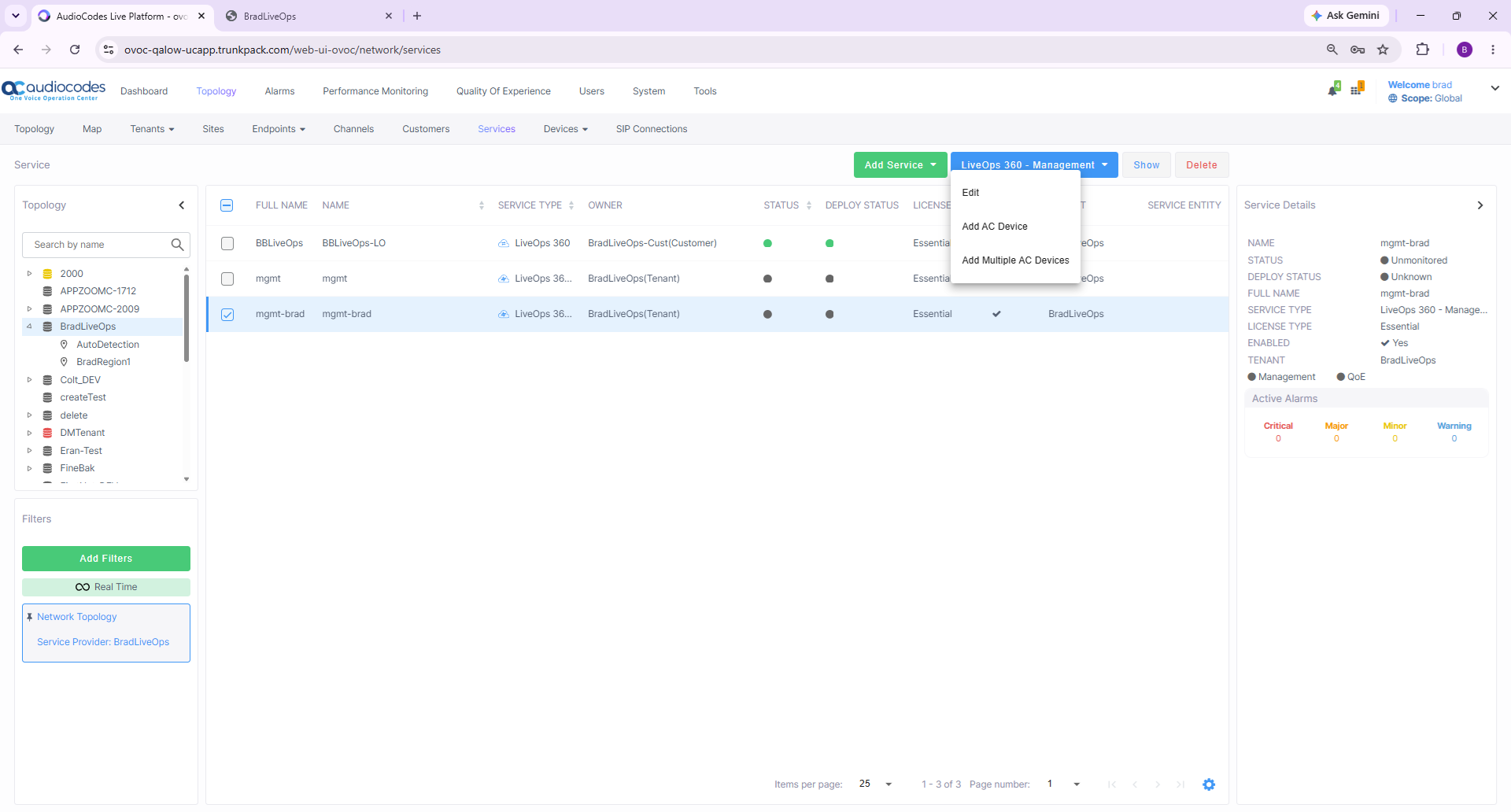Open the Dashboard main menu
The height and width of the screenshot is (812, 1511).
(x=144, y=91)
